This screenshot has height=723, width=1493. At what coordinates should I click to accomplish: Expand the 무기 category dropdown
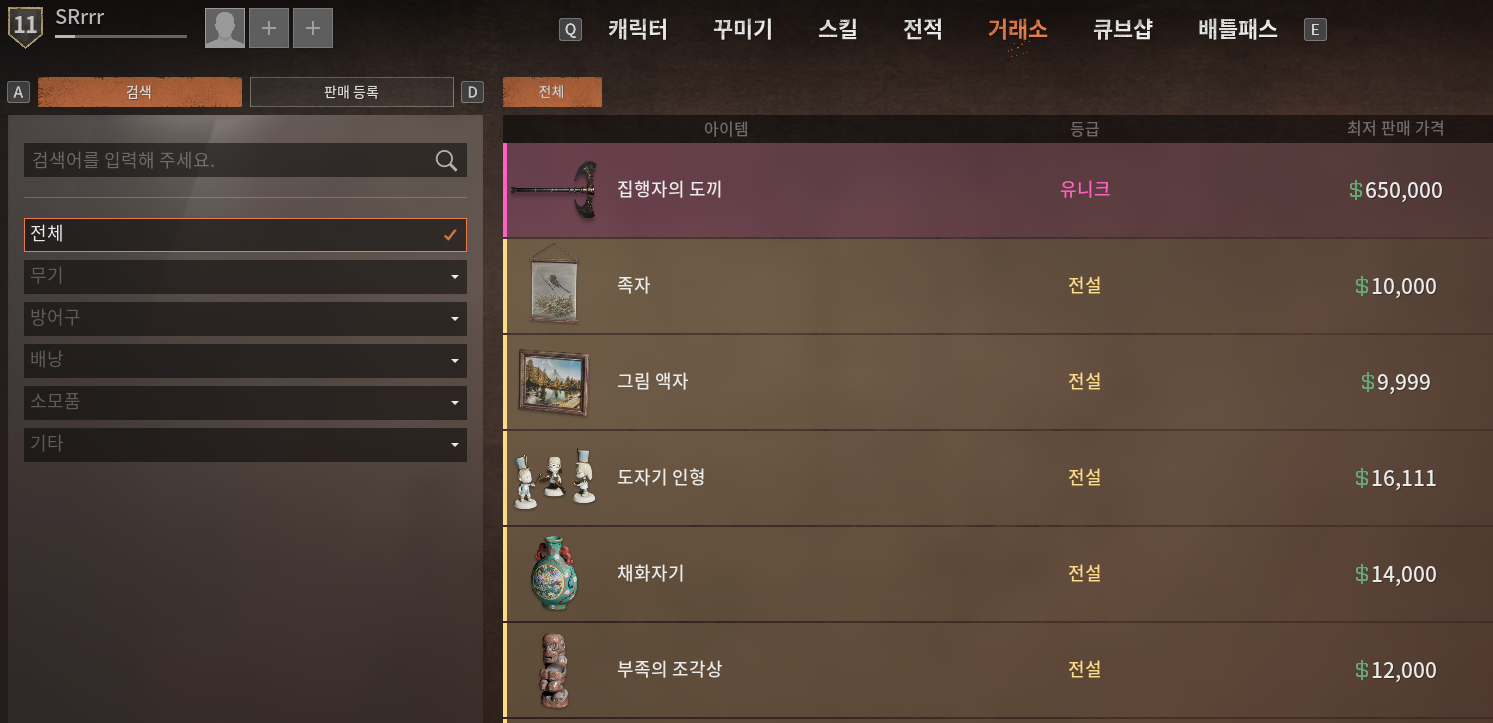(245, 277)
